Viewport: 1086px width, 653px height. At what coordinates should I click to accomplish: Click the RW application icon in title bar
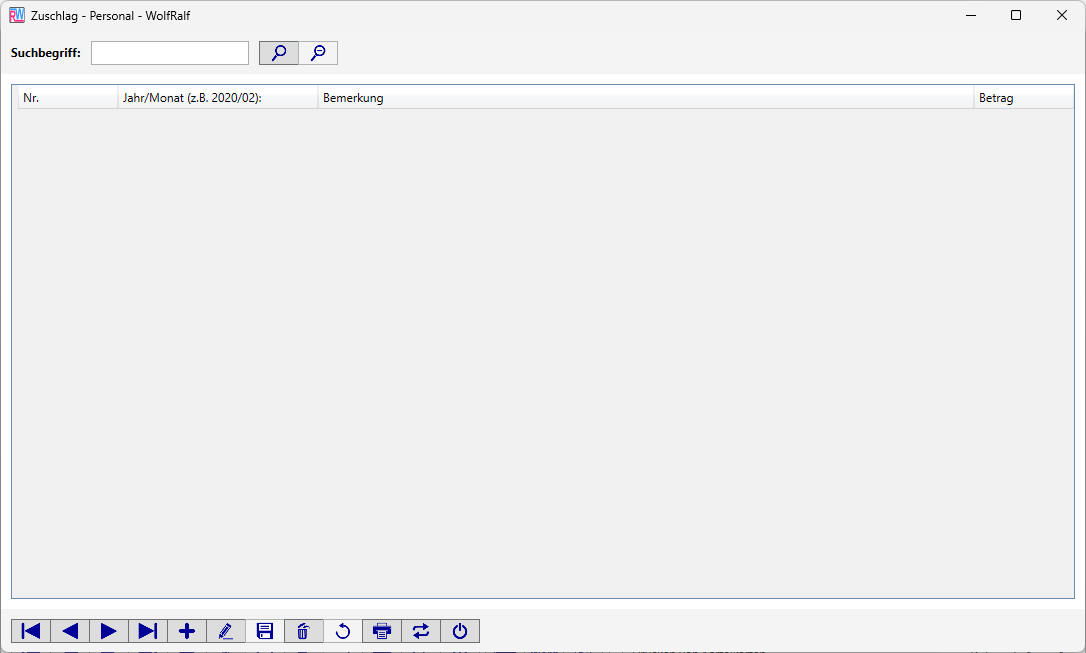tap(17, 15)
